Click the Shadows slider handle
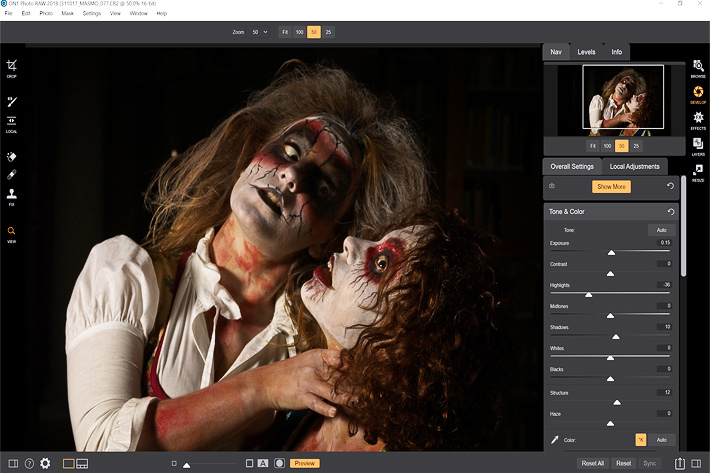 click(616, 337)
